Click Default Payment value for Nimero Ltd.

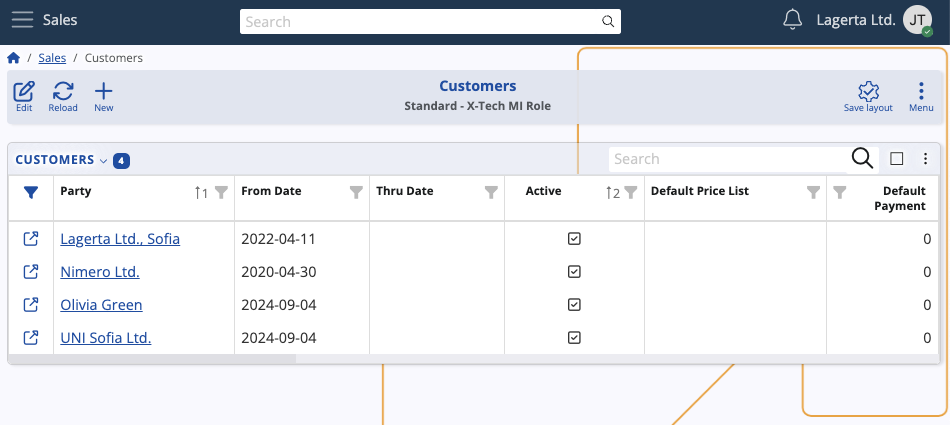[x=926, y=272]
